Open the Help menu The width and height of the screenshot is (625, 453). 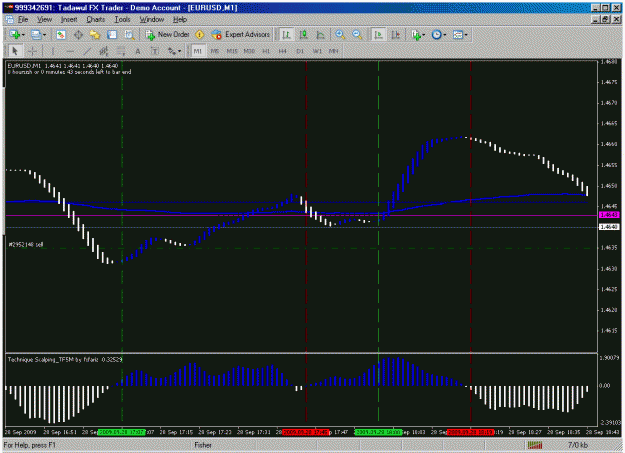[180, 19]
